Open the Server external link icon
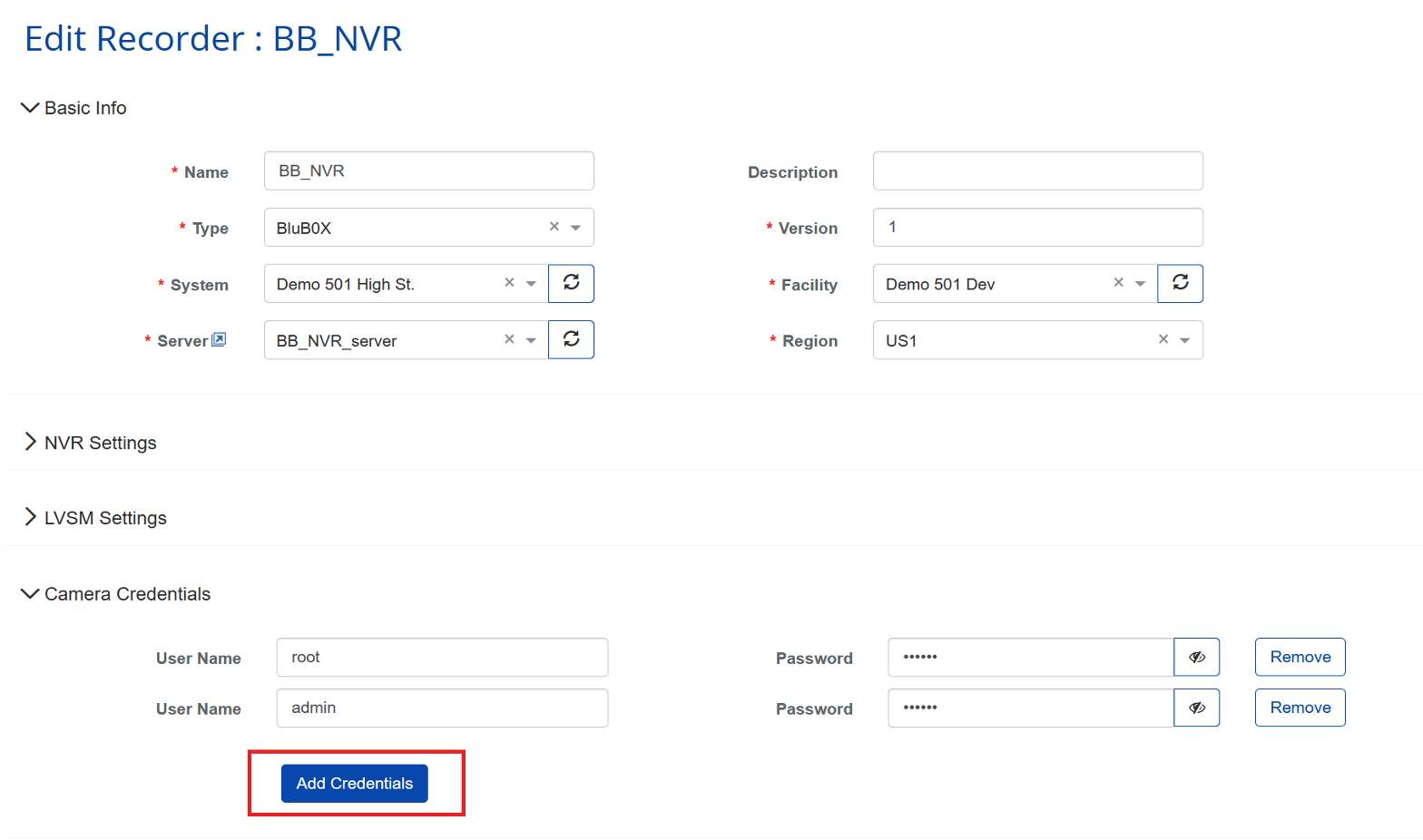Screen dimensions: 1423x840 click(x=219, y=339)
